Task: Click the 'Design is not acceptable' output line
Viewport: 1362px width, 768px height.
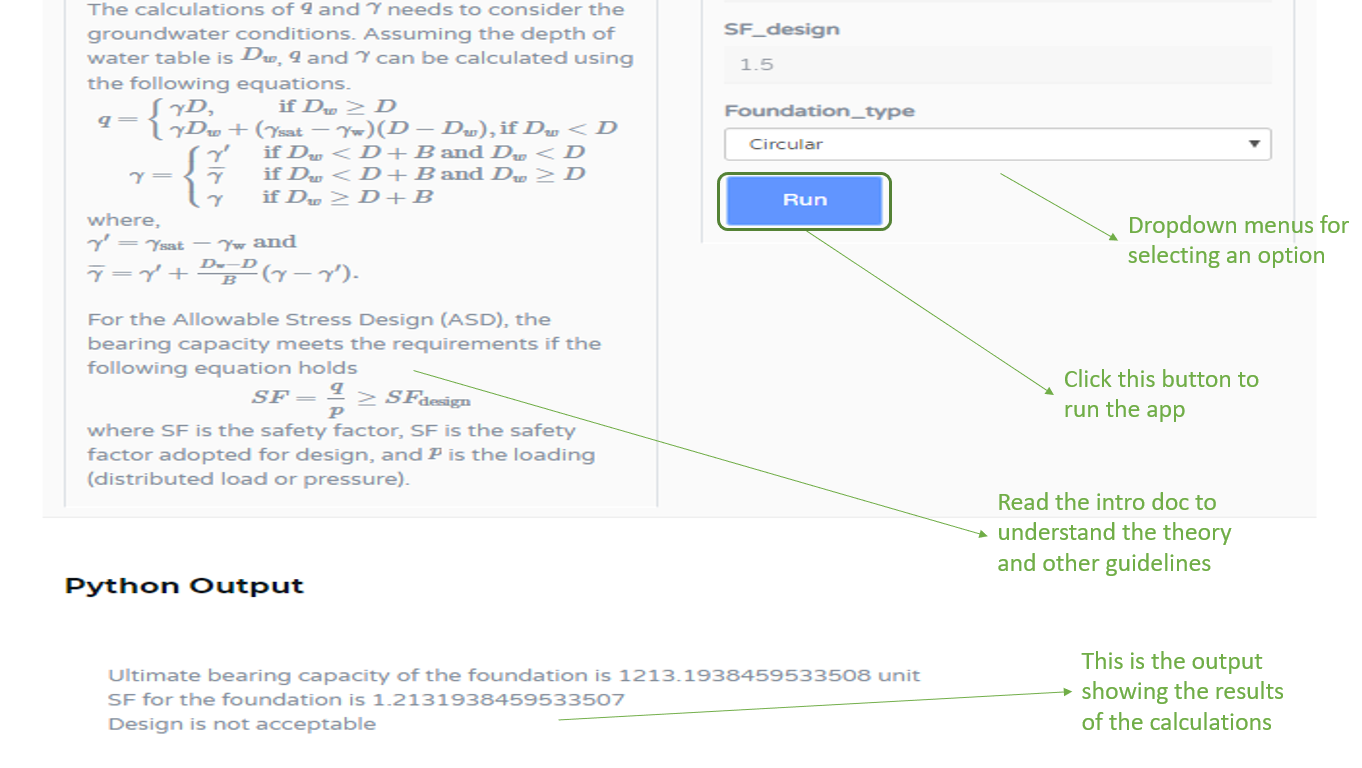Action: [242, 723]
